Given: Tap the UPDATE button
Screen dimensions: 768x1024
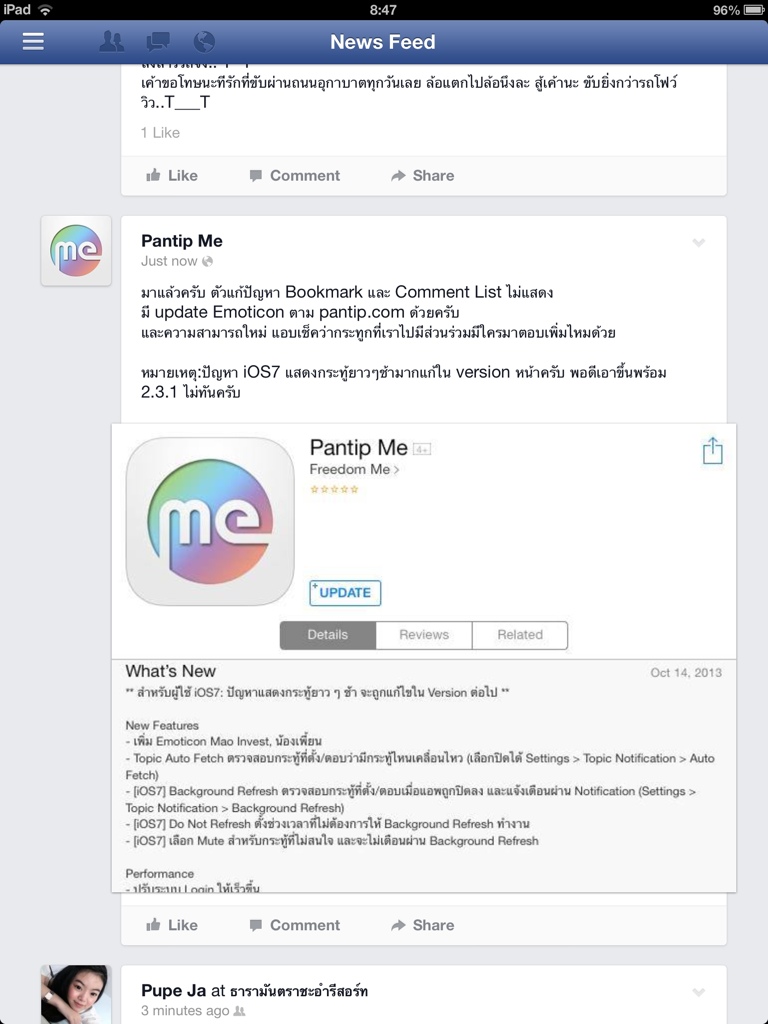Looking at the screenshot, I should 345,592.
